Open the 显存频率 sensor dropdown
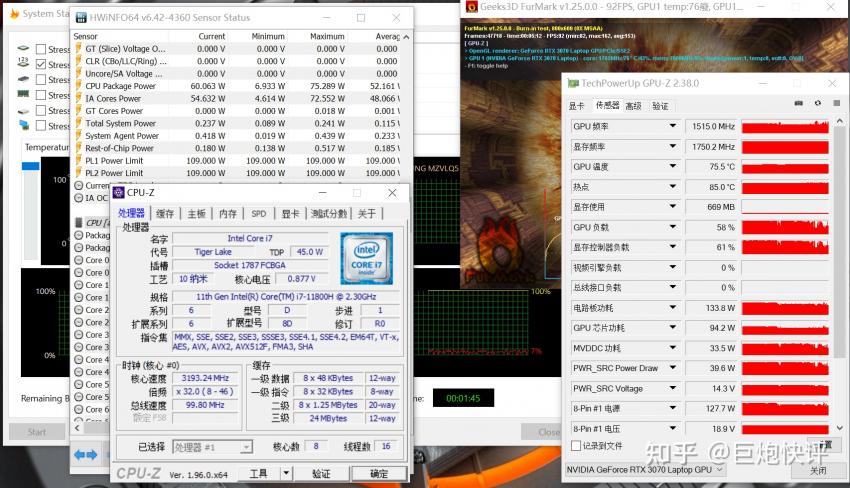The height and width of the screenshot is (488, 850). [673, 146]
